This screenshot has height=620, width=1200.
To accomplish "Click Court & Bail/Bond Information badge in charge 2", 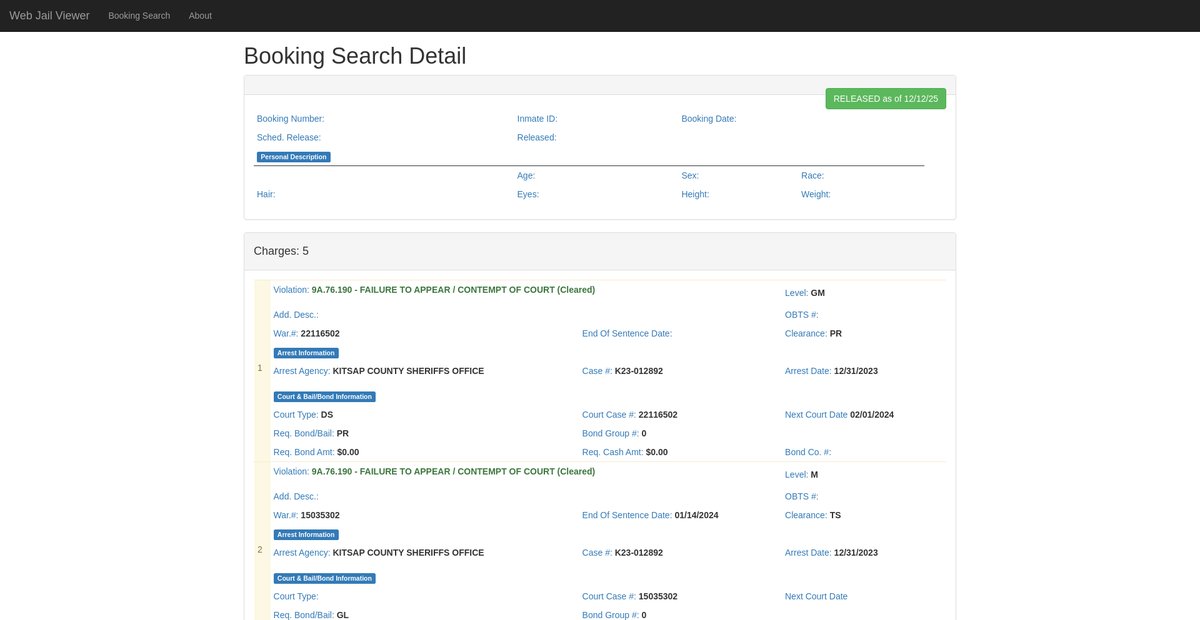I will (324, 579).
